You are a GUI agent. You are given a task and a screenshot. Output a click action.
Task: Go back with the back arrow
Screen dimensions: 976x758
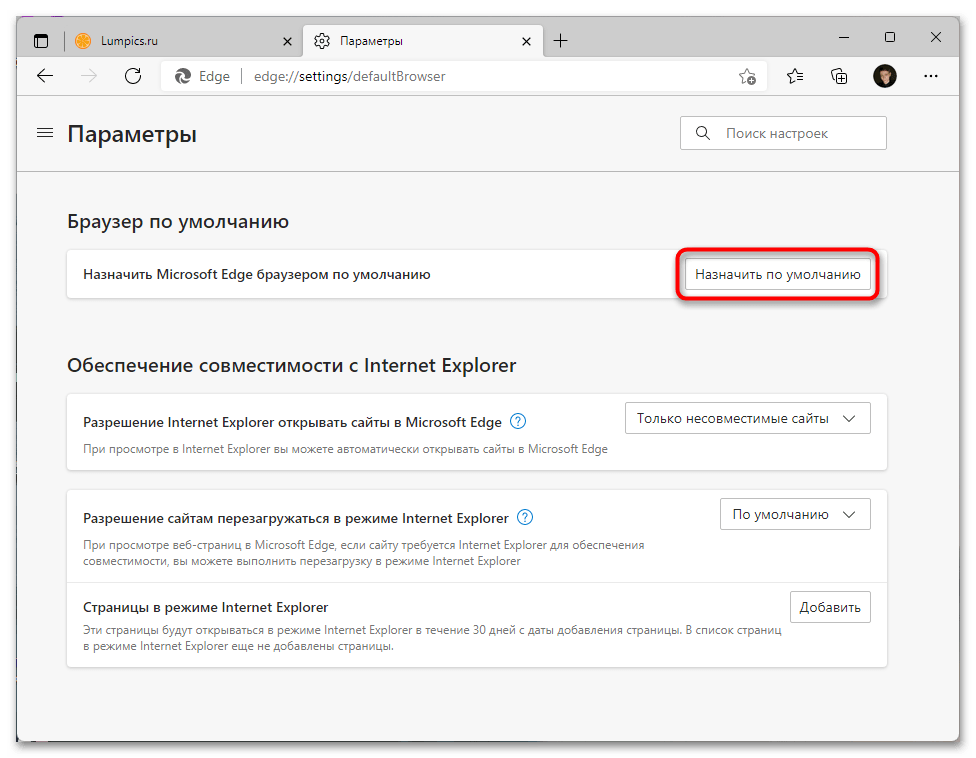pyautogui.click(x=44, y=76)
